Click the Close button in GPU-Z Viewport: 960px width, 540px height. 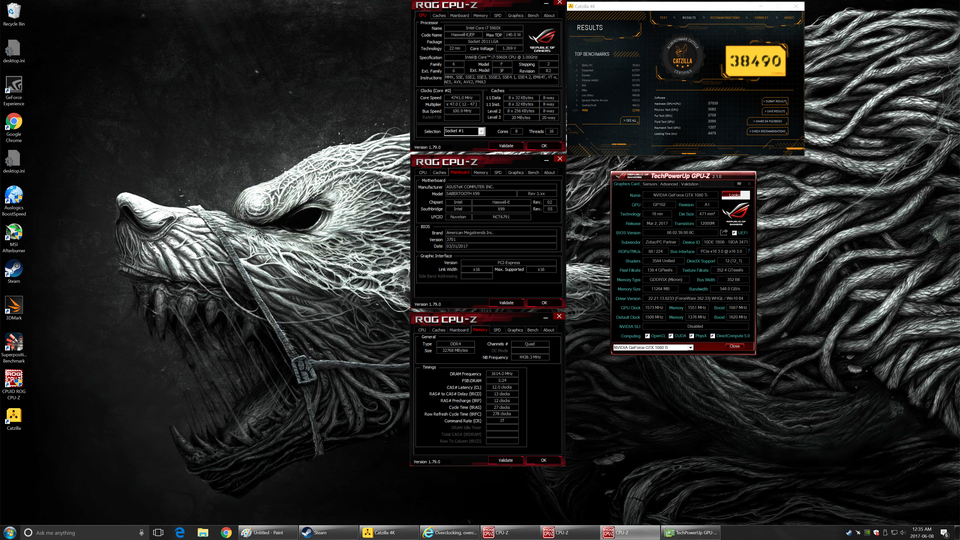click(735, 347)
